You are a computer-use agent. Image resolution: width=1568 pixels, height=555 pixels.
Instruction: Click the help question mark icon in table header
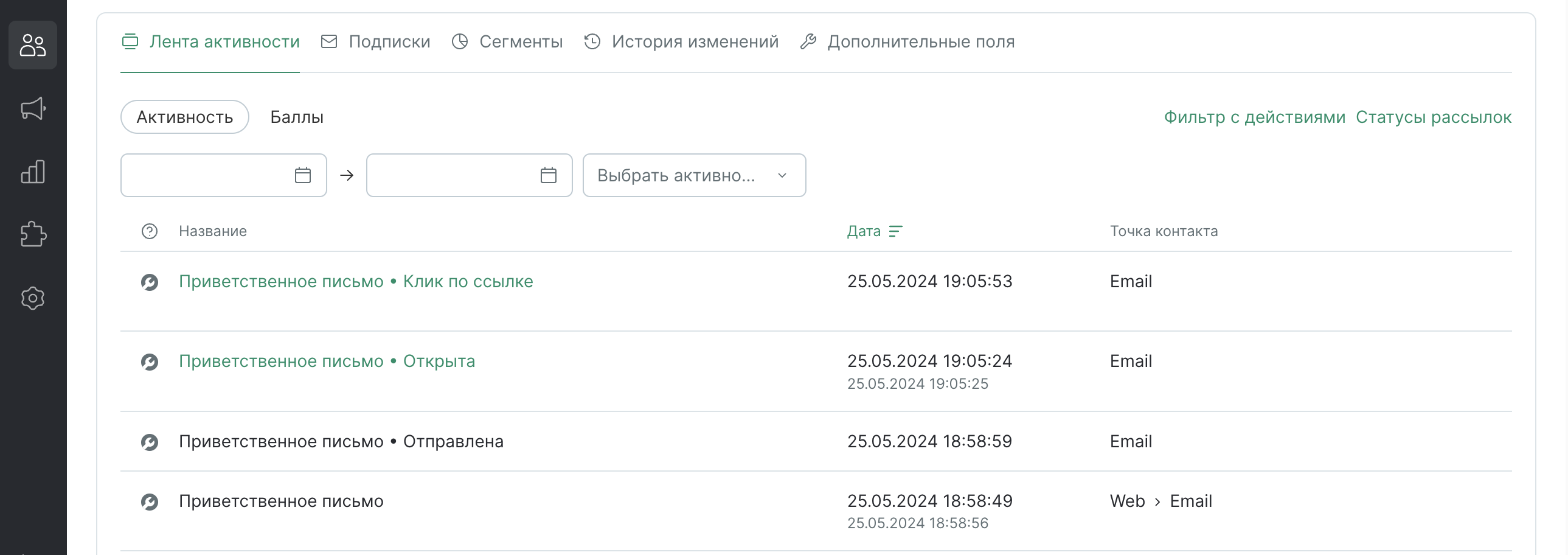tap(150, 231)
